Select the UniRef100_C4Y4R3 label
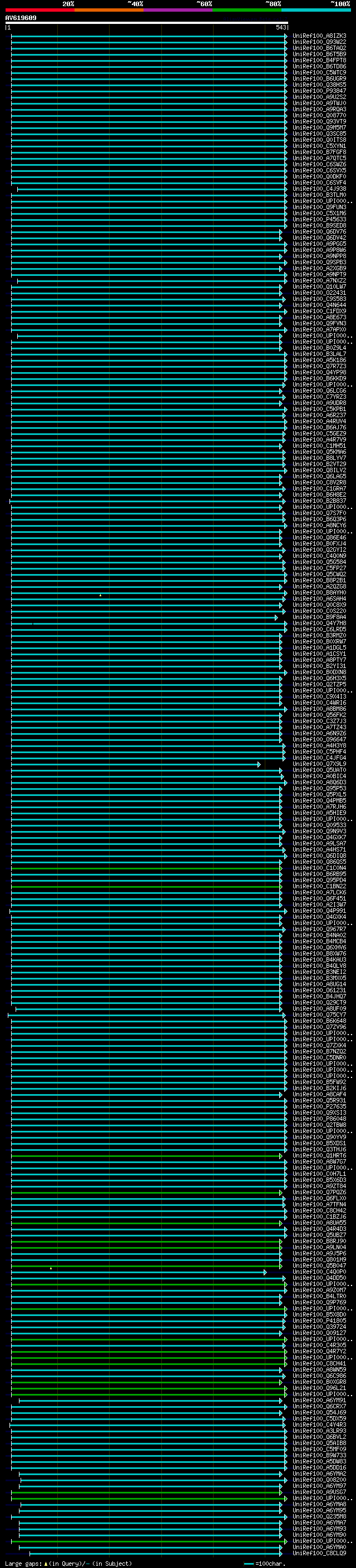This screenshot has width=356, height=1568. [x=319, y=1424]
